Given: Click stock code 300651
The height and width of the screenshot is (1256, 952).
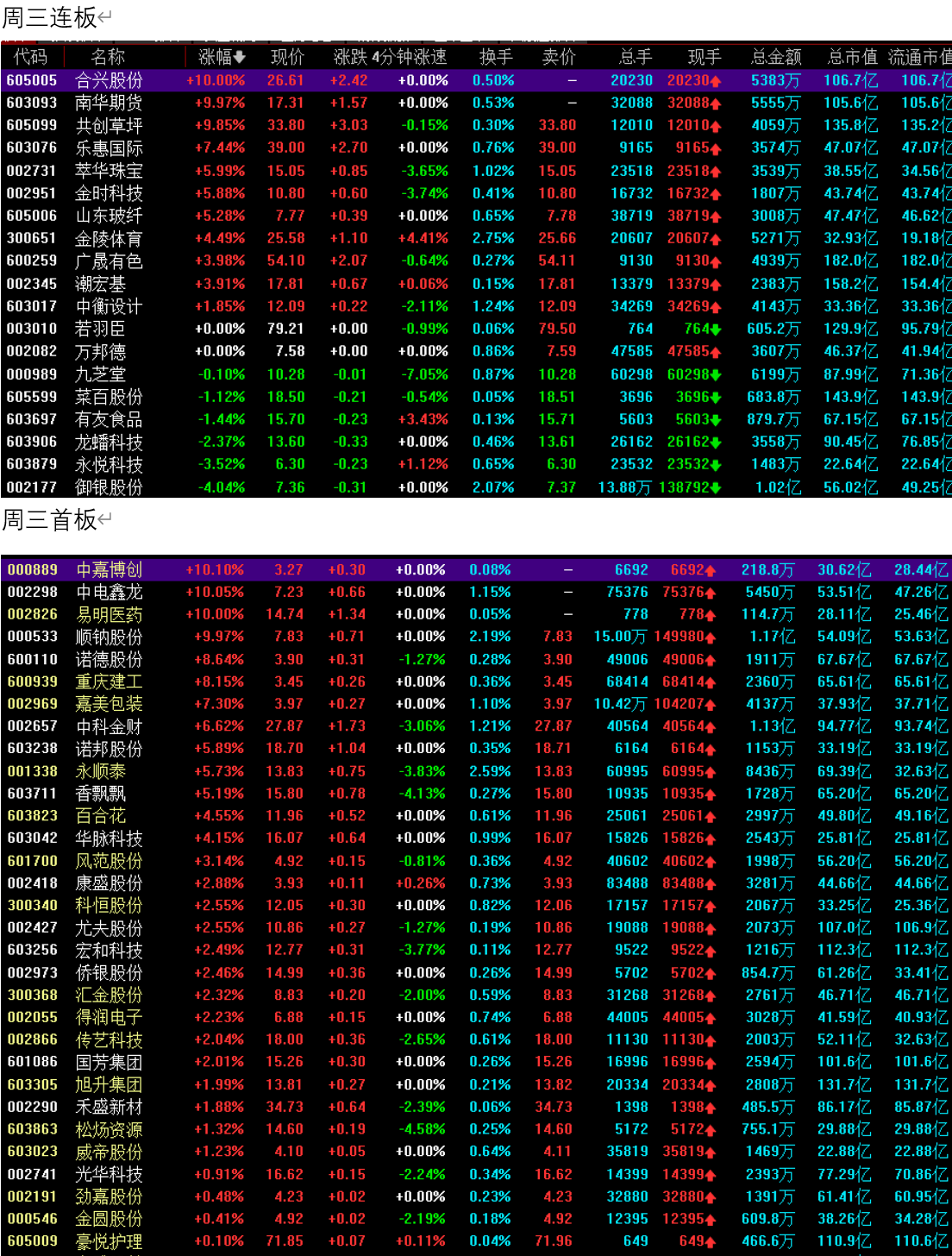Looking at the screenshot, I should tap(32, 238).
